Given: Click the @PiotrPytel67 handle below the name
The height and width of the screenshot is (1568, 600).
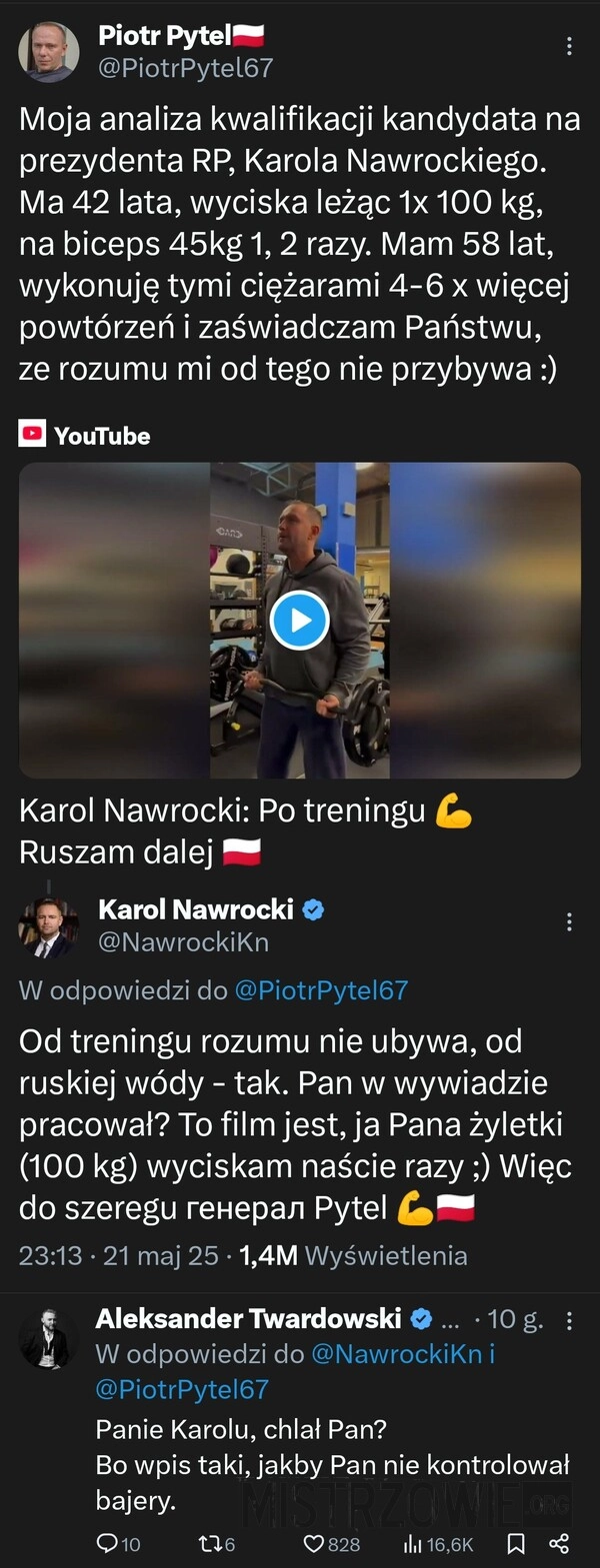Looking at the screenshot, I should (185, 67).
